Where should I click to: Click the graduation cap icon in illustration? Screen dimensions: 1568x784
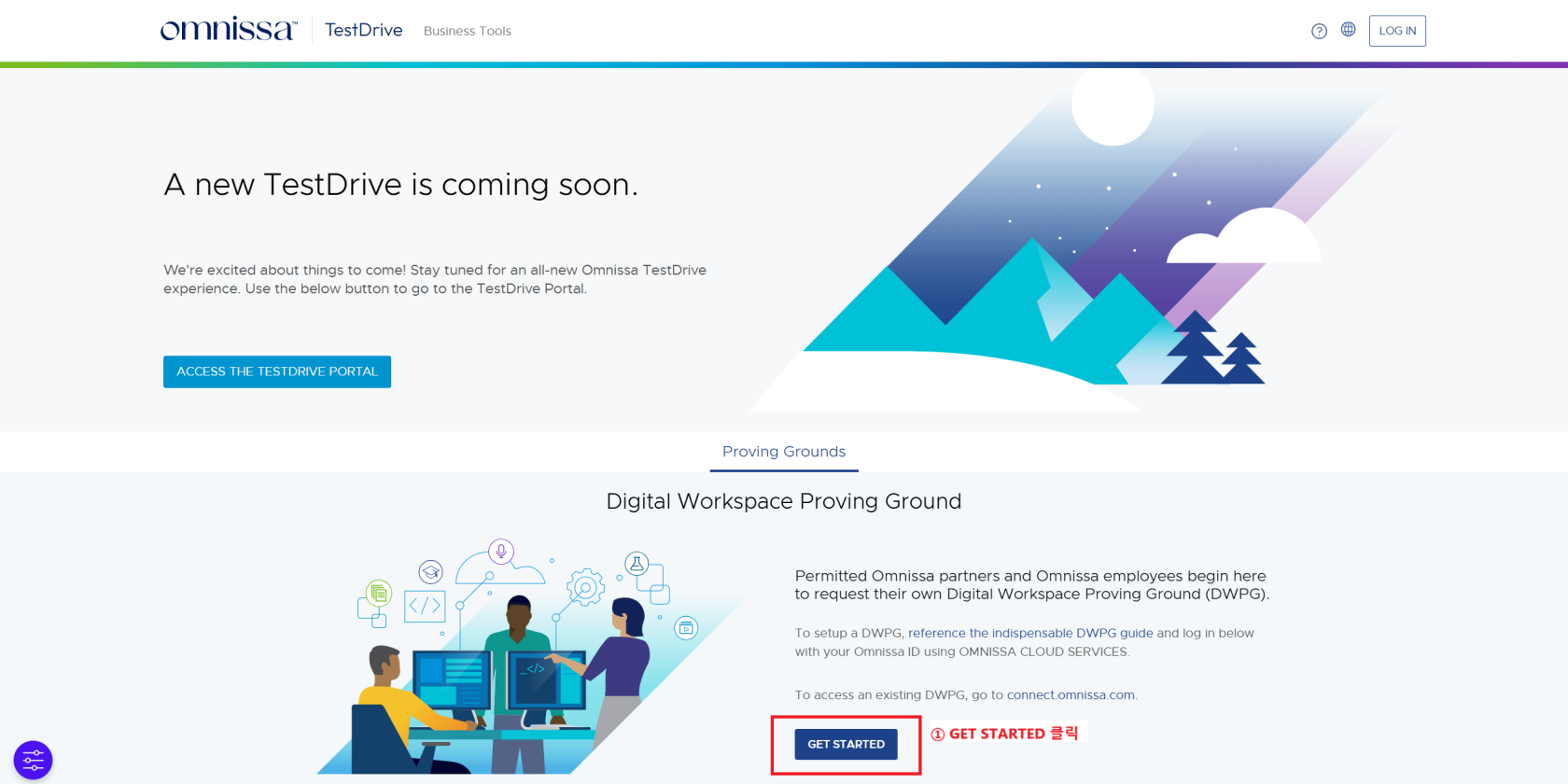coord(430,571)
